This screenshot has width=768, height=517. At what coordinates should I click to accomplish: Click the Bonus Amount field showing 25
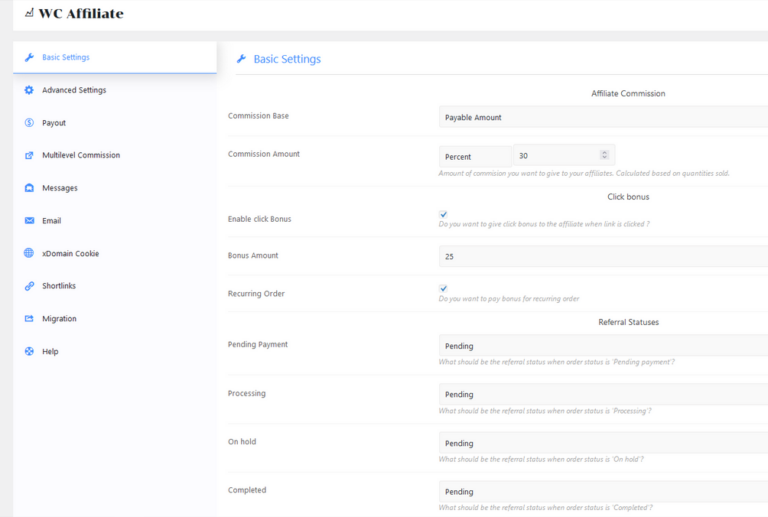[x=603, y=256]
